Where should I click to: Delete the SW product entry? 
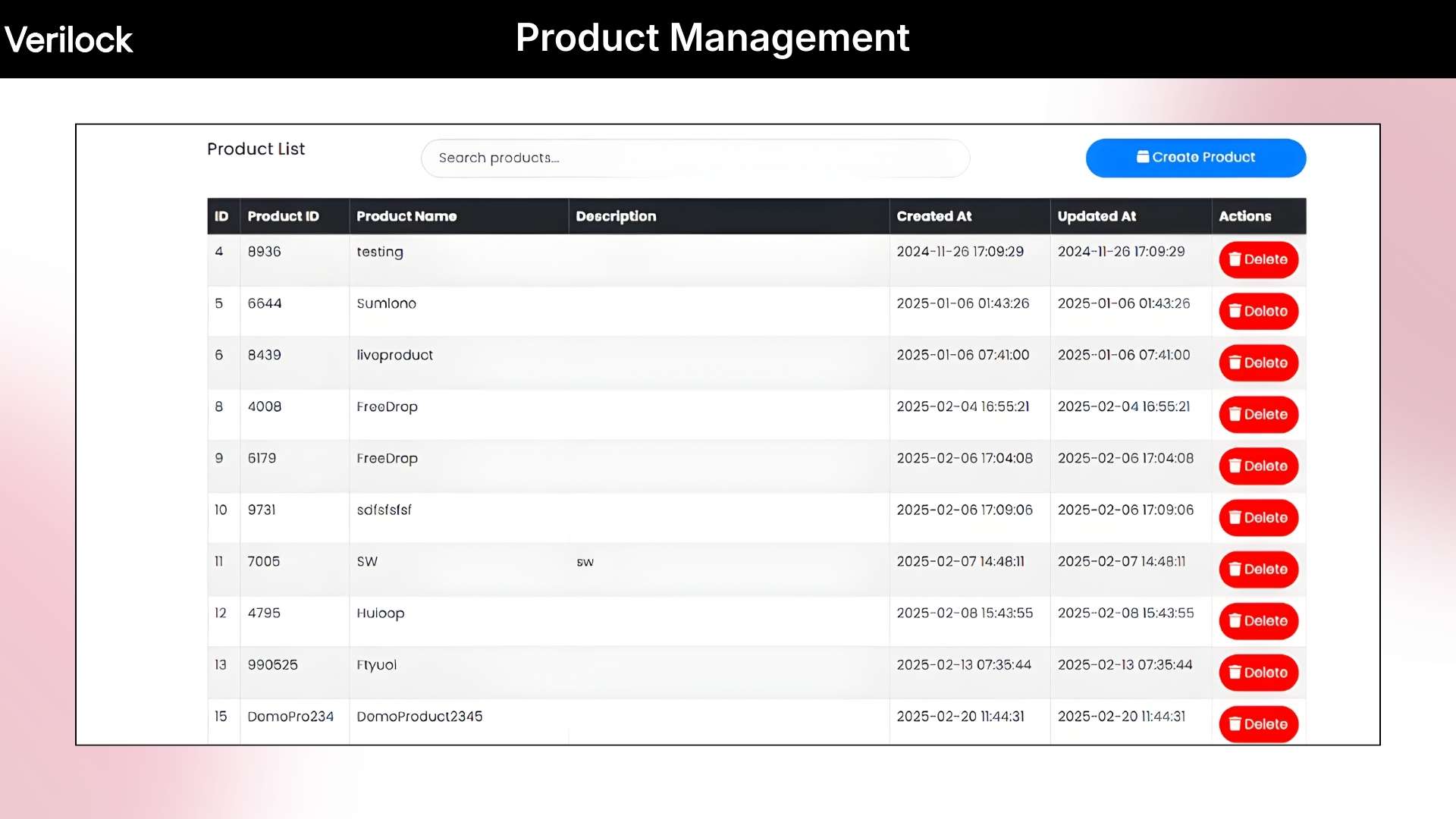[x=1258, y=570]
